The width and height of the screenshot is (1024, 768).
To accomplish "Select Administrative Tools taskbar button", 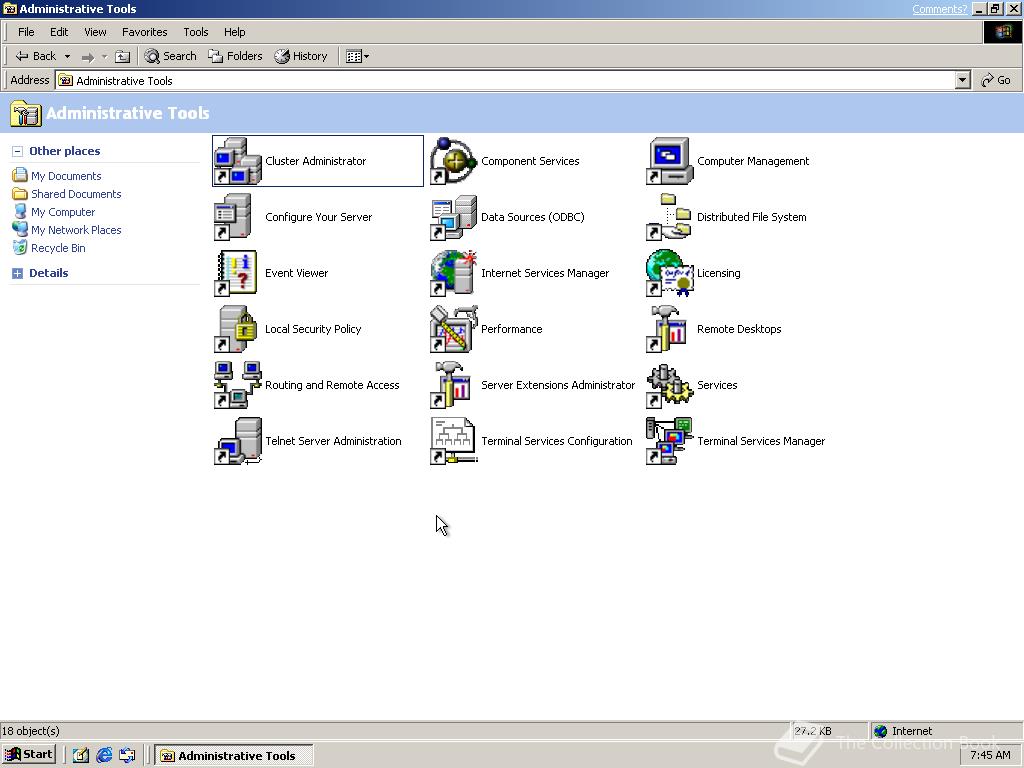I will click(x=234, y=756).
